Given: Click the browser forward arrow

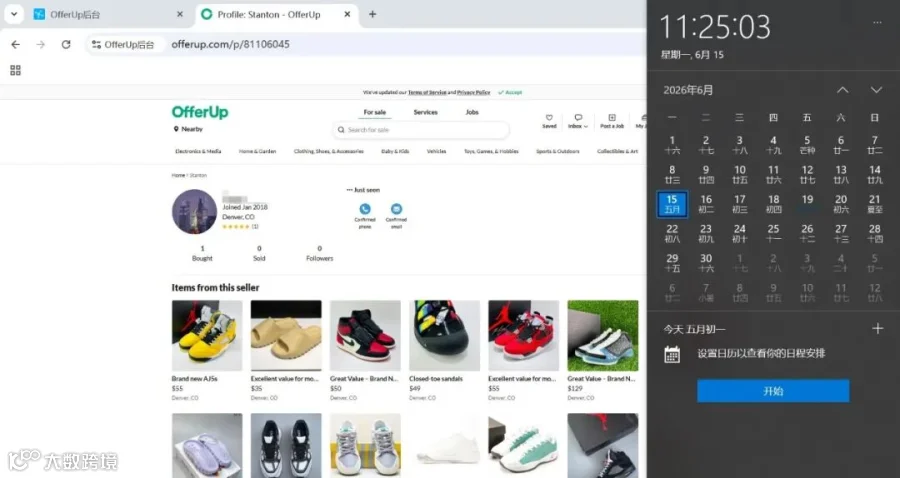Looking at the screenshot, I should click(x=40, y=44).
